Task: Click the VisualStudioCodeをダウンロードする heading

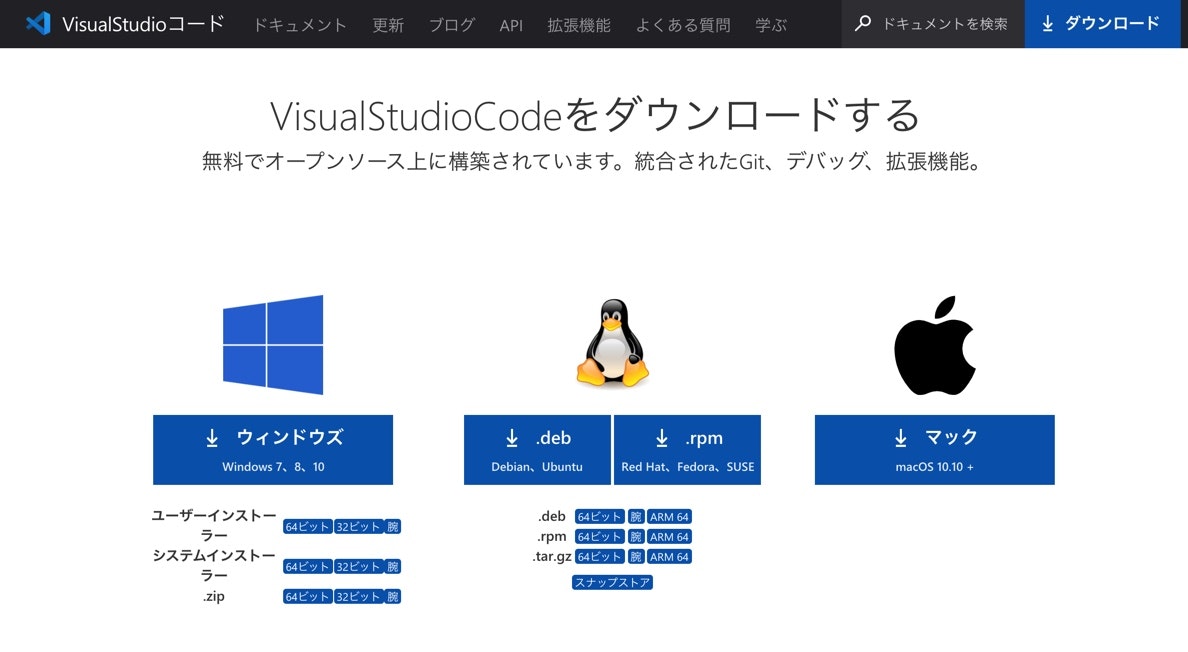Action: pos(595,115)
